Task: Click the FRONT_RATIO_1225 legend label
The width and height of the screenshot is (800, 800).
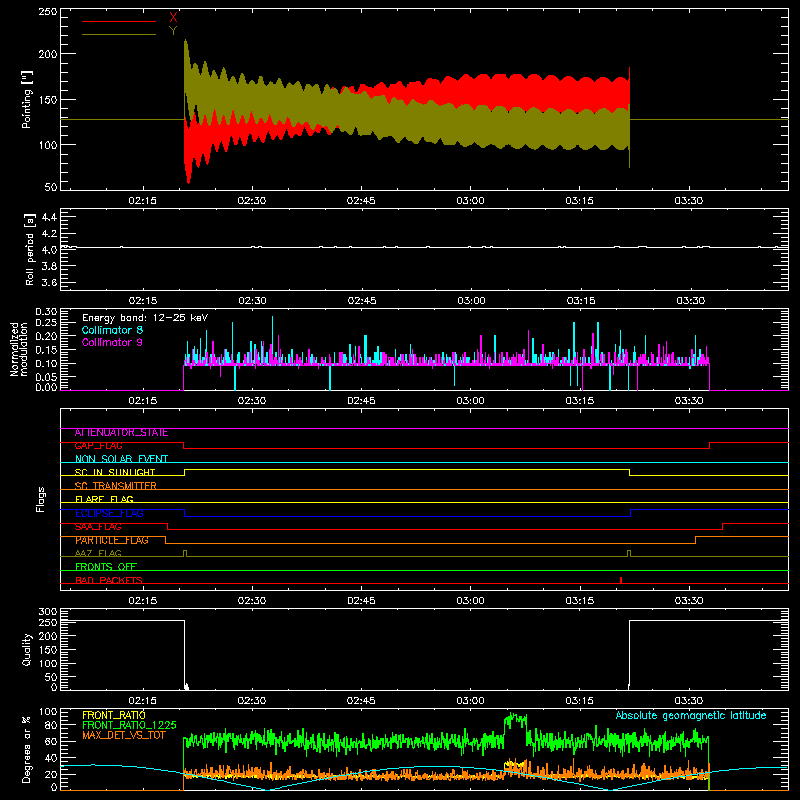Action: coord(129,725)
